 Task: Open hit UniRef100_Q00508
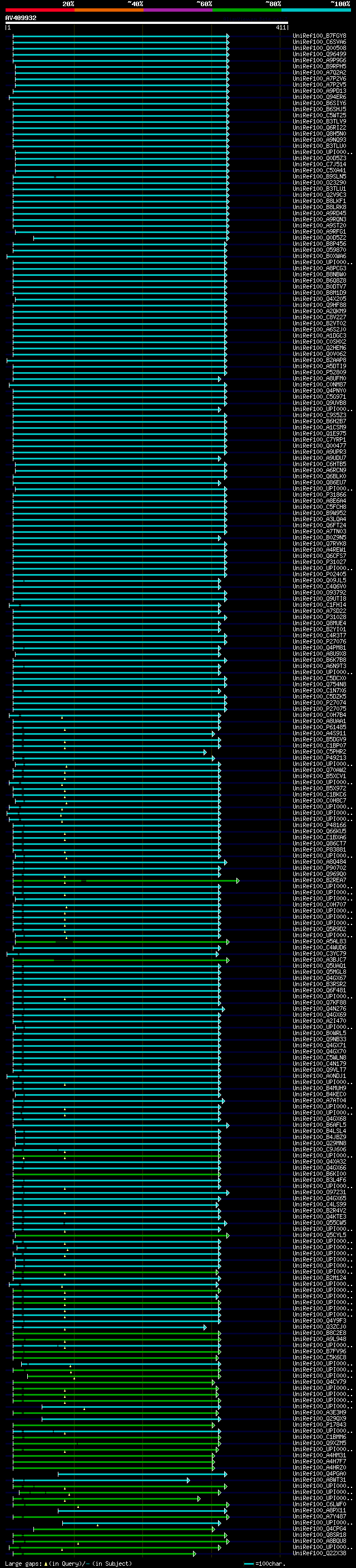tap(319, 48)
